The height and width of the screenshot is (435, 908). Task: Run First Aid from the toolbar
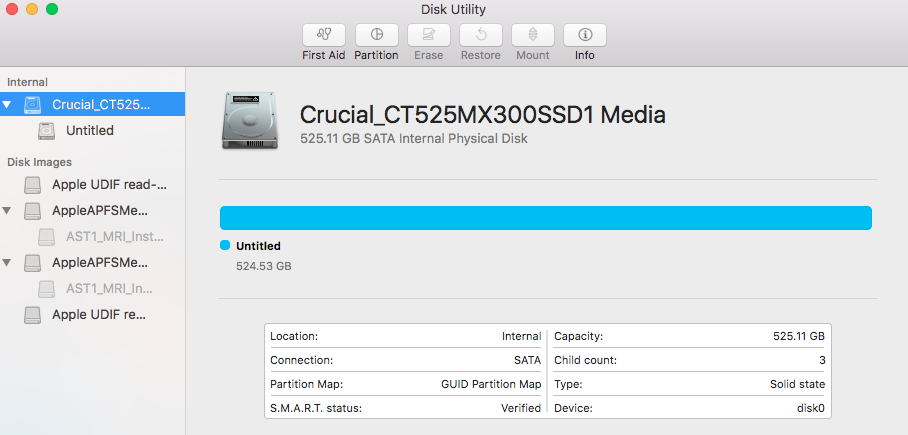point(324,35)
